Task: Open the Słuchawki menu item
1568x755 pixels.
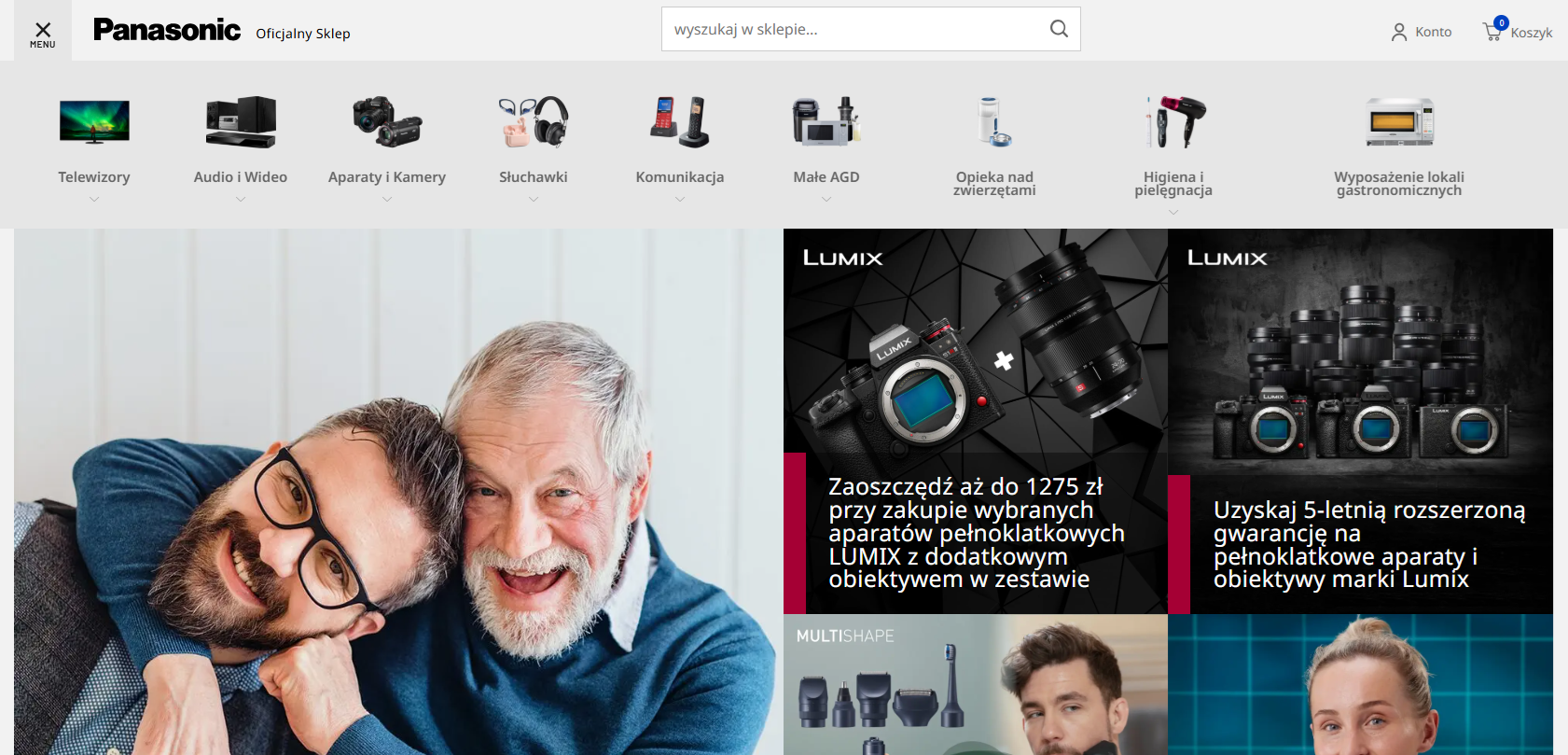Action: coord(534,177)
